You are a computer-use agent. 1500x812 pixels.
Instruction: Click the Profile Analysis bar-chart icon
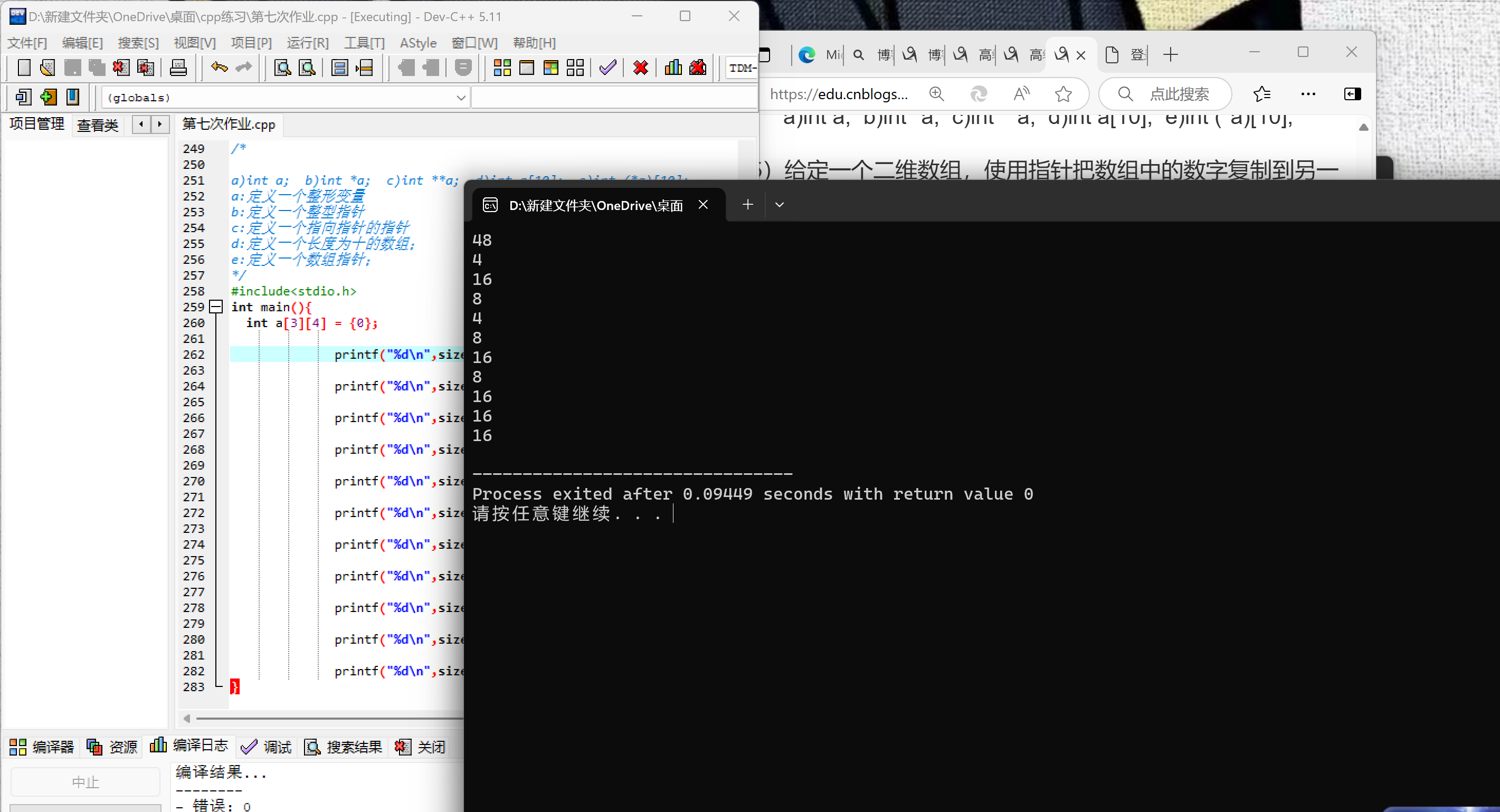[x=673, y=68]
